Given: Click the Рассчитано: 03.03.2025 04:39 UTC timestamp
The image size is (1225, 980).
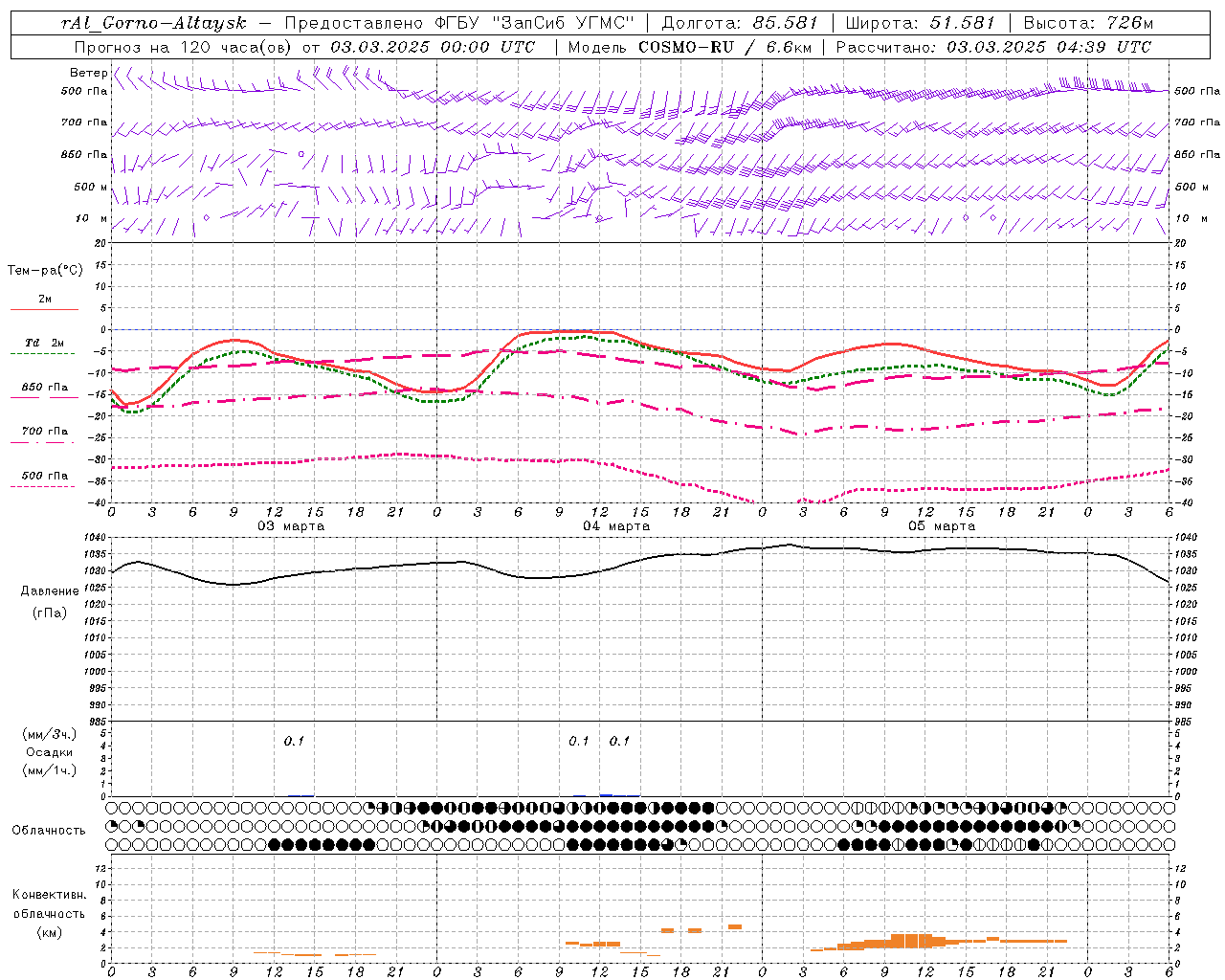Looking at the screenshot, I should click(x=993, y=47).
